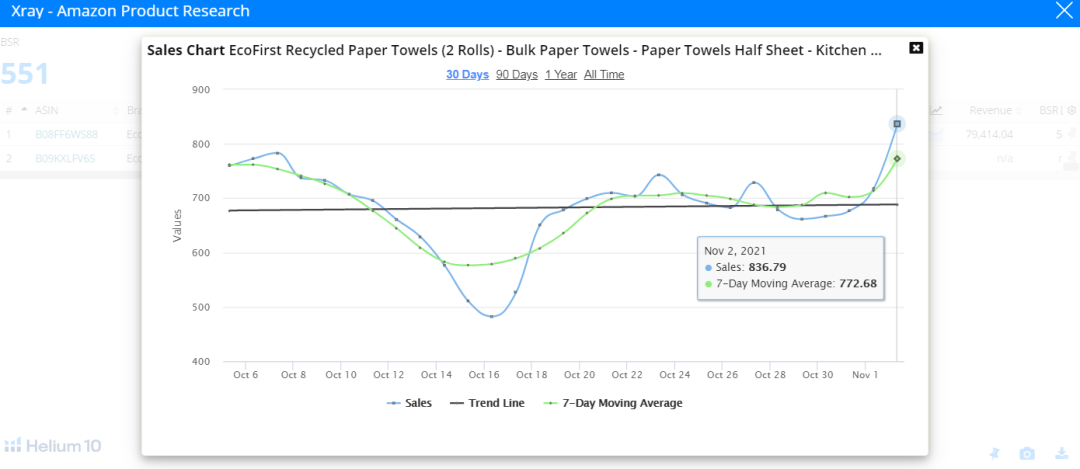Sort by row number column
Image resolution: width=1080 pixels, height=469 pixels.
9,110
